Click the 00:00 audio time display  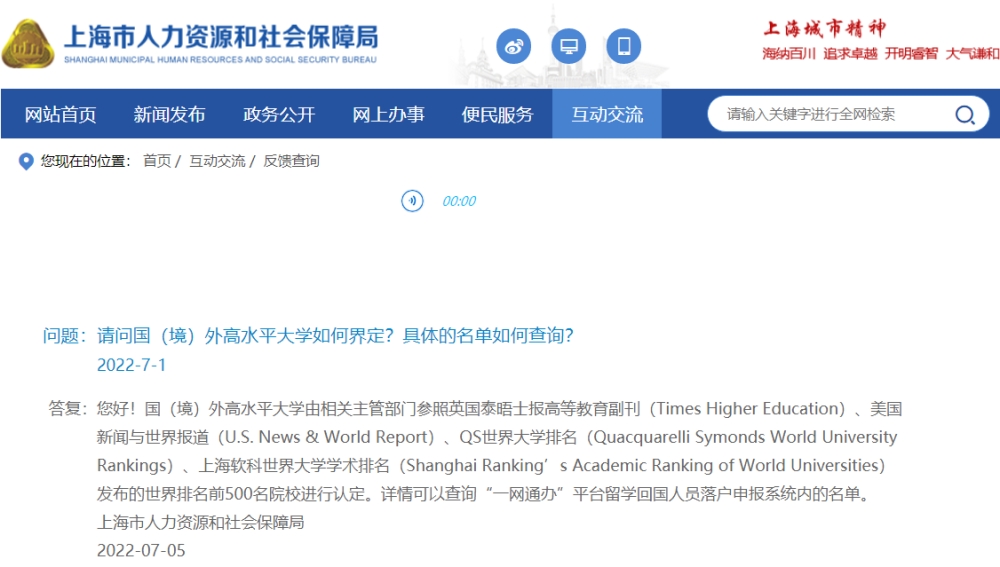point(459,202)
